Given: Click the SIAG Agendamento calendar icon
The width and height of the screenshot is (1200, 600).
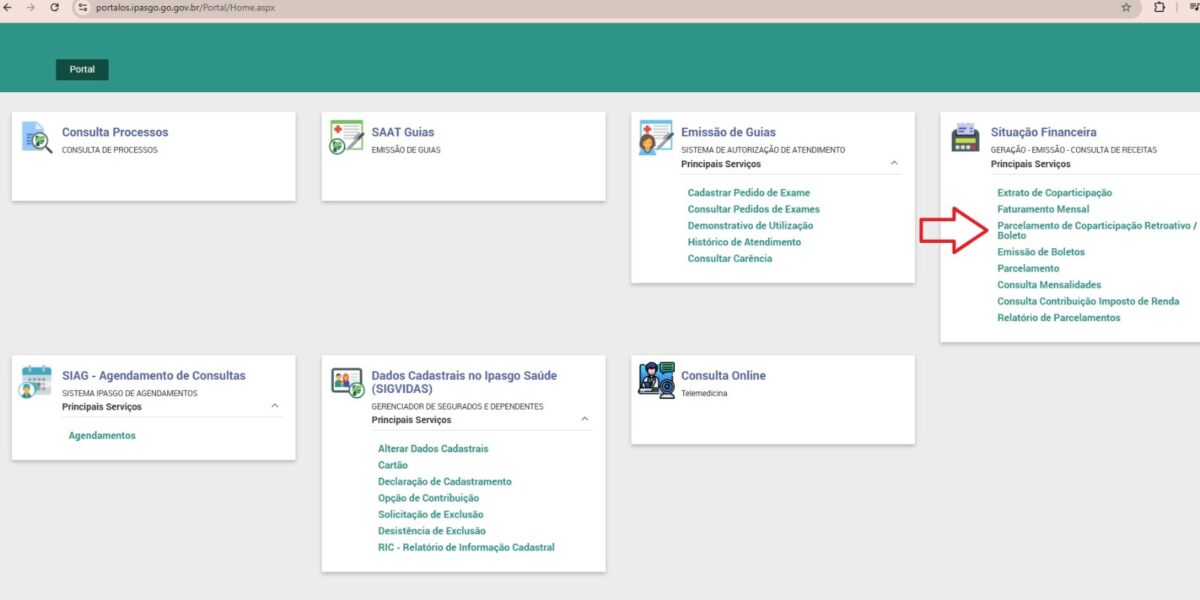Looking at the screenshot, I should (x=36, y=381).
